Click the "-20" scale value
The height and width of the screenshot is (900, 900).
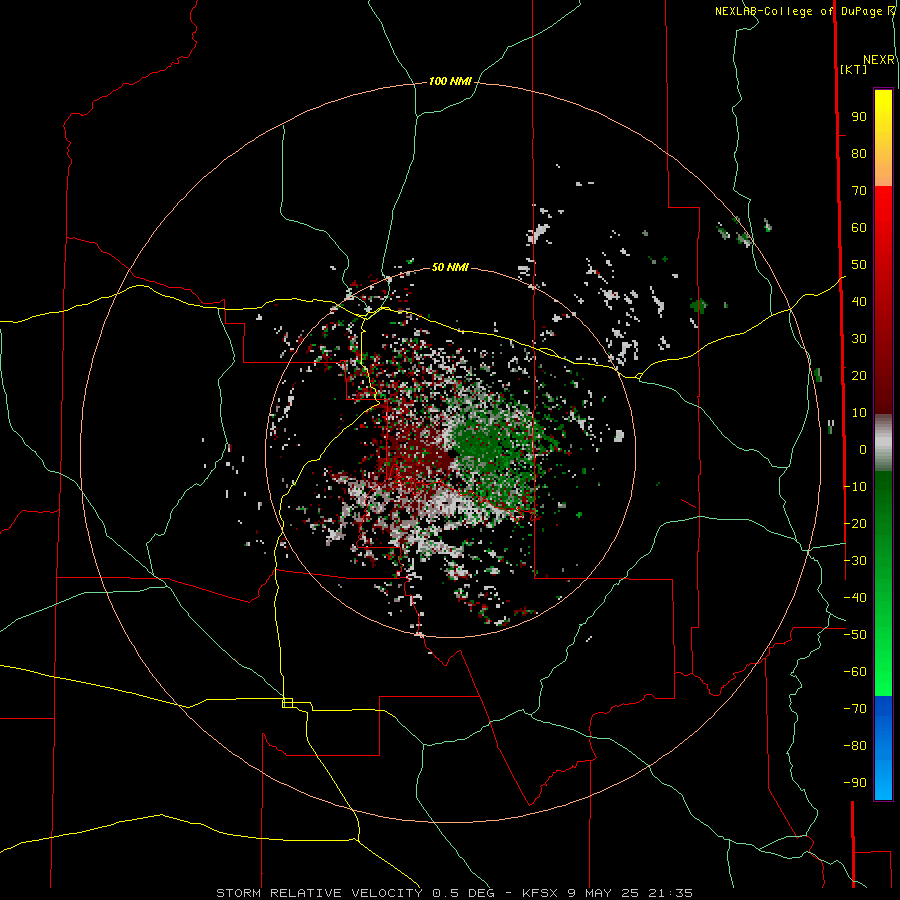[855, 524]
